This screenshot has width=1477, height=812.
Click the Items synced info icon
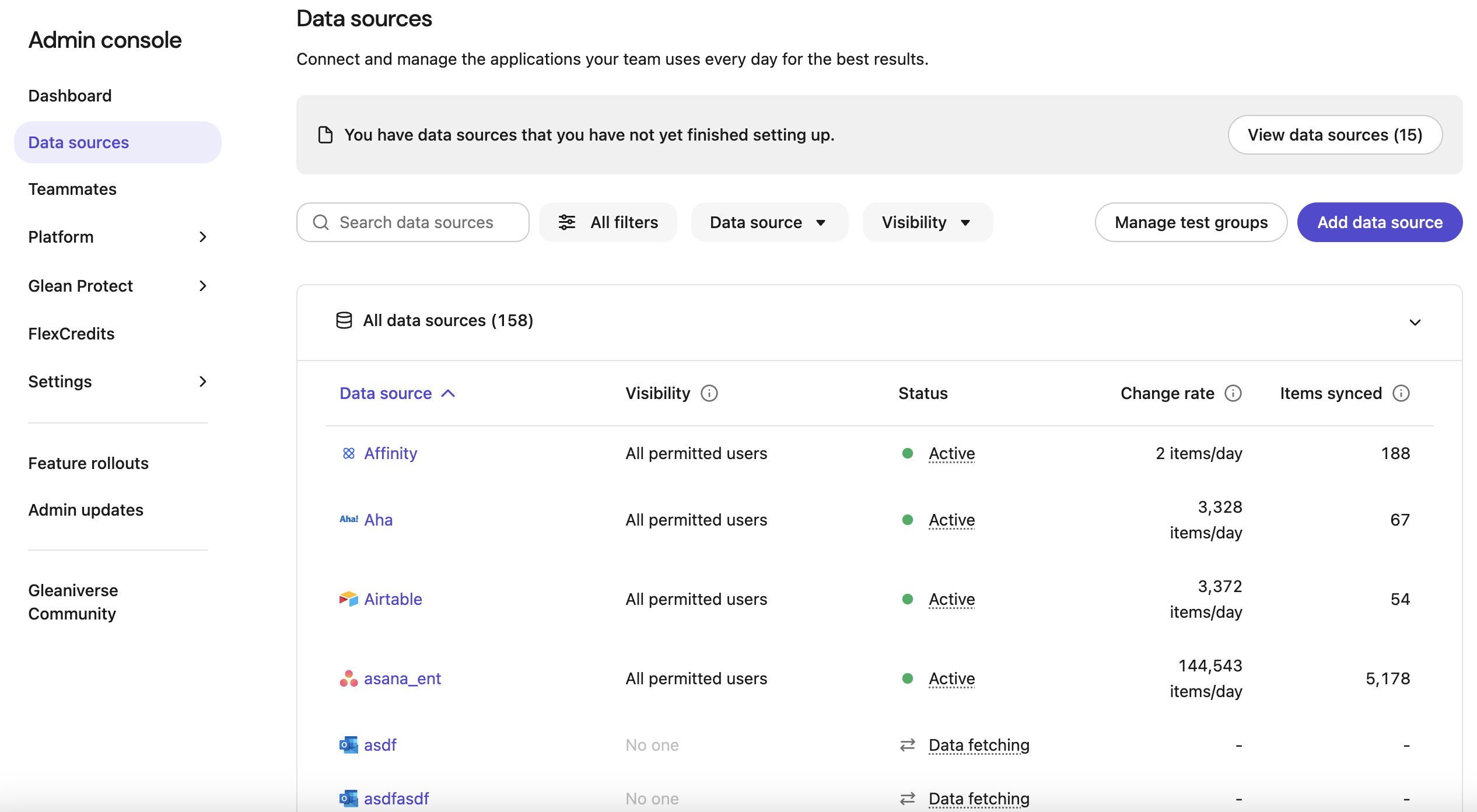tap(1401, 394)
